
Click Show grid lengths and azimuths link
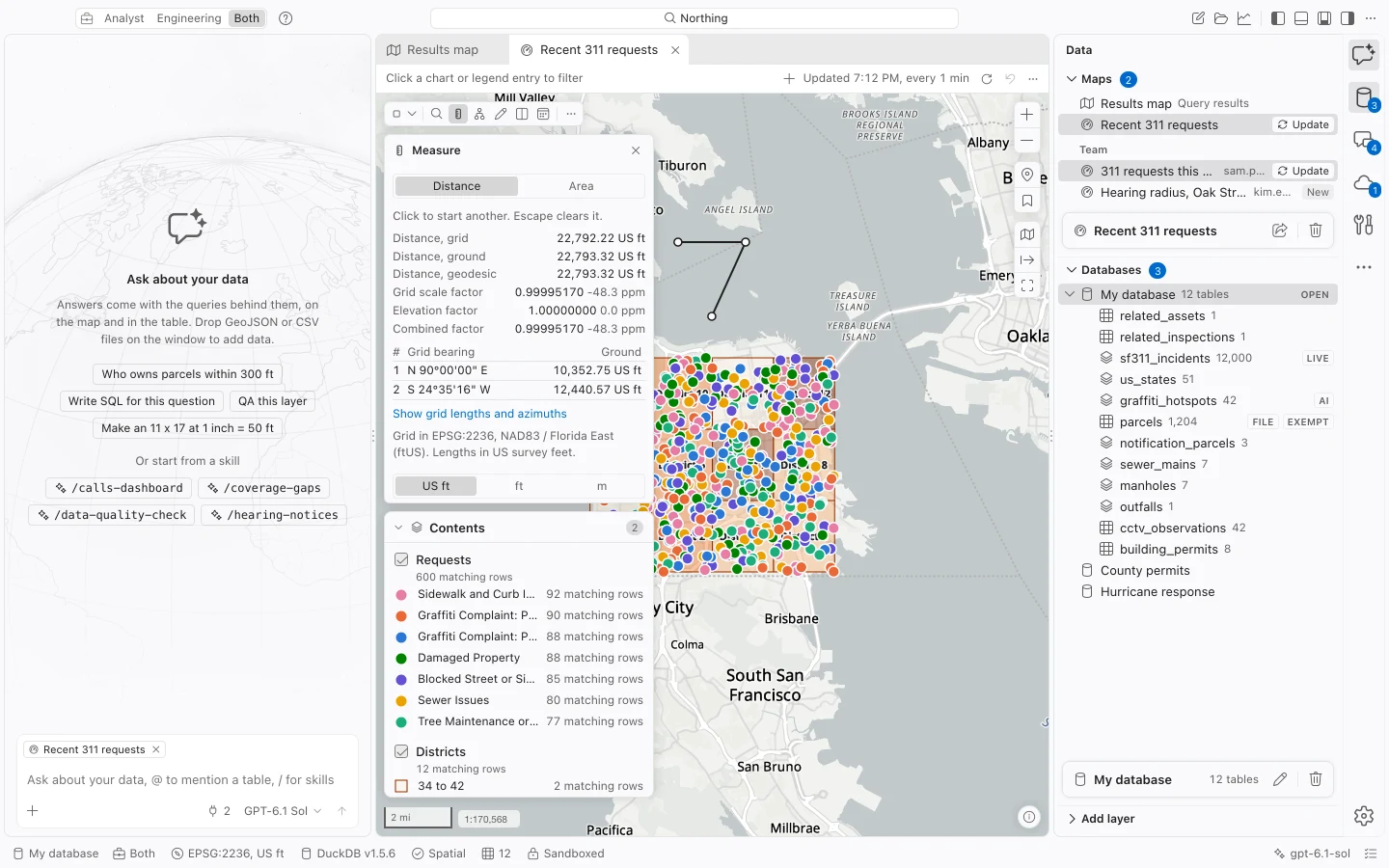[x=479, y=414]
